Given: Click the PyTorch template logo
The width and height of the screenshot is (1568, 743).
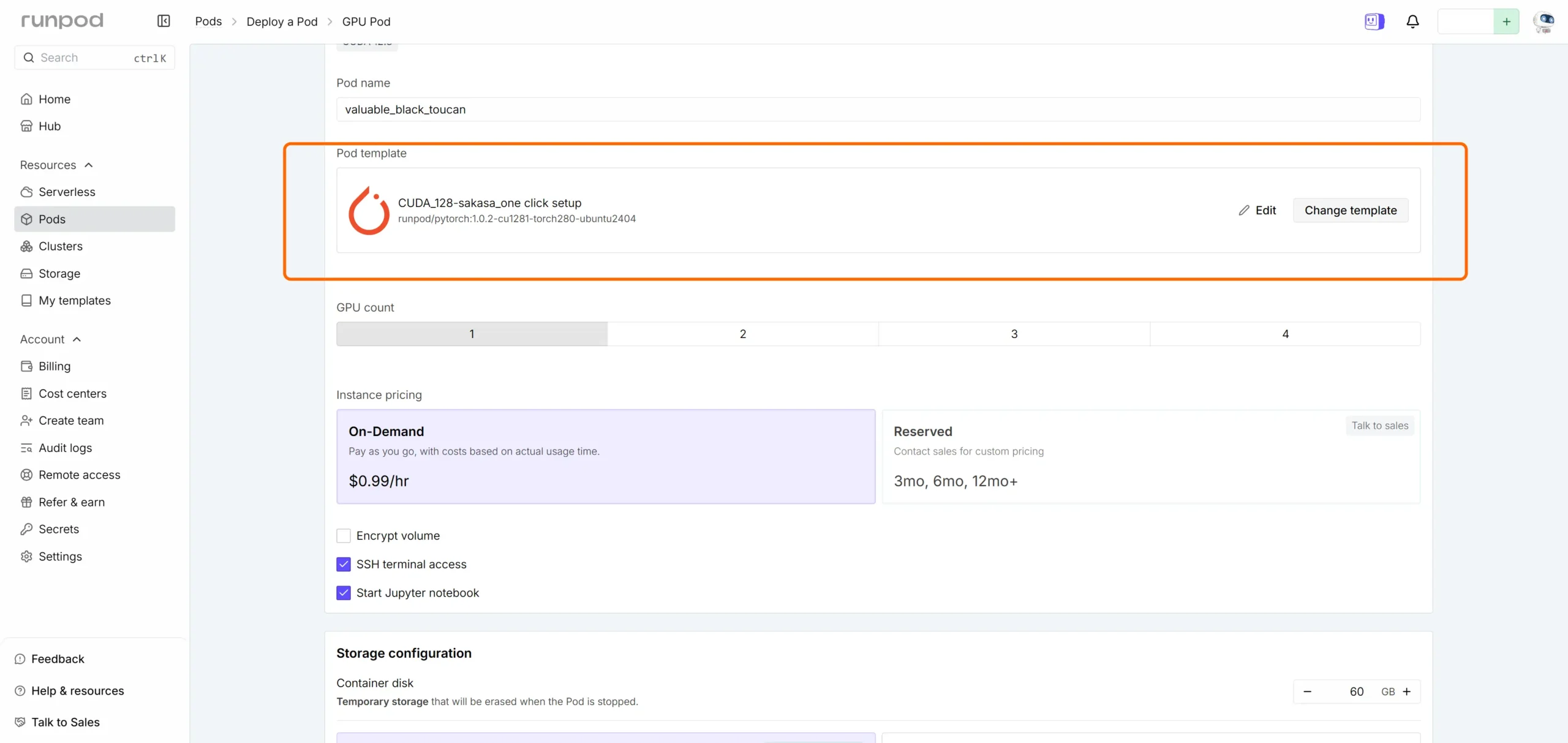Looking at the screenshot, I should coord(369,210).
